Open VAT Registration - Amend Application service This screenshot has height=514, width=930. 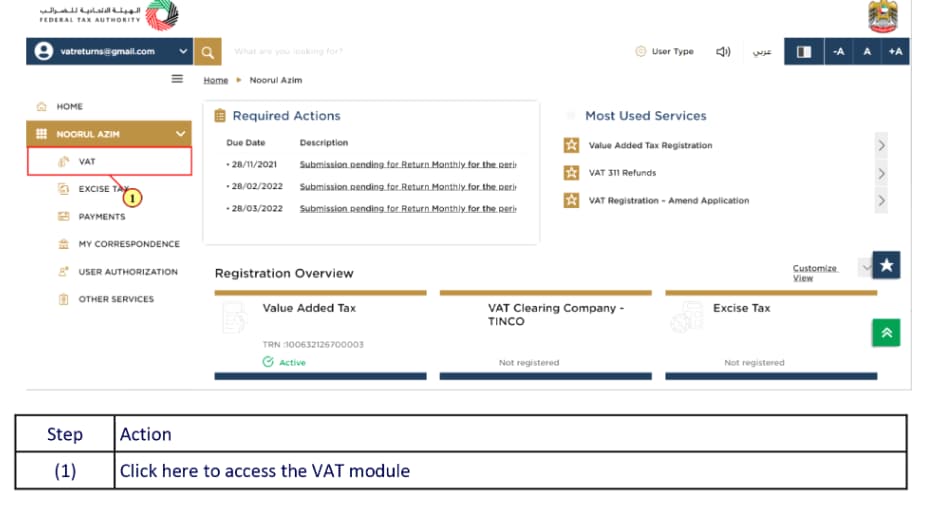[x=668, y=200]
